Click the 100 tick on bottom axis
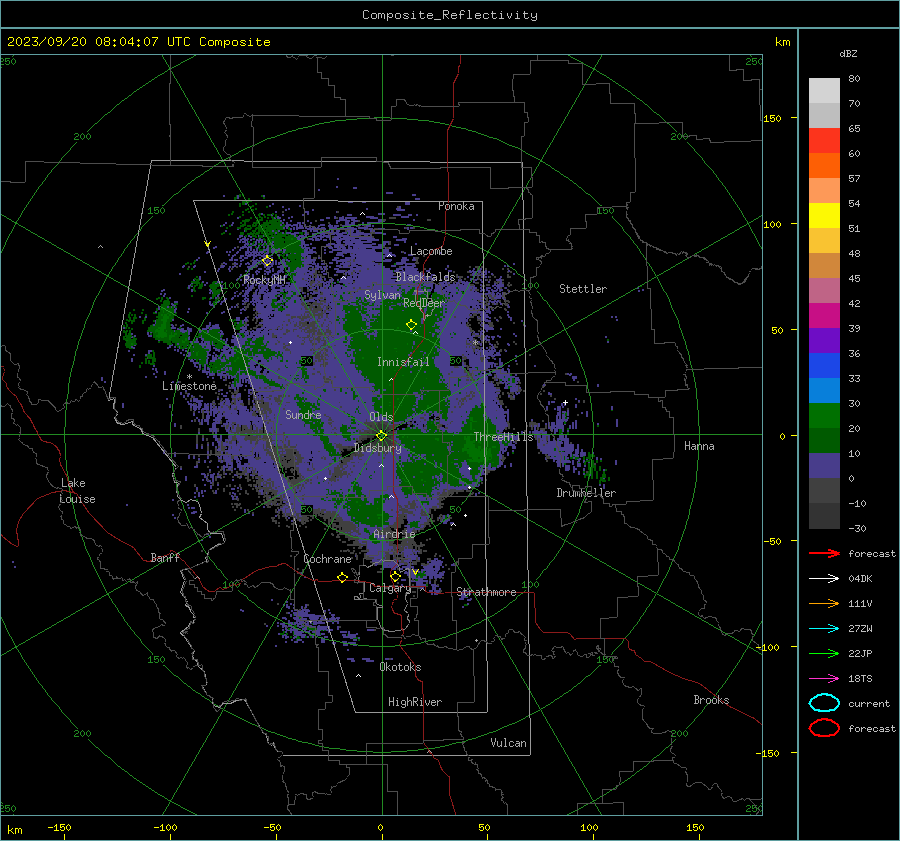 (x=589, y=827)
